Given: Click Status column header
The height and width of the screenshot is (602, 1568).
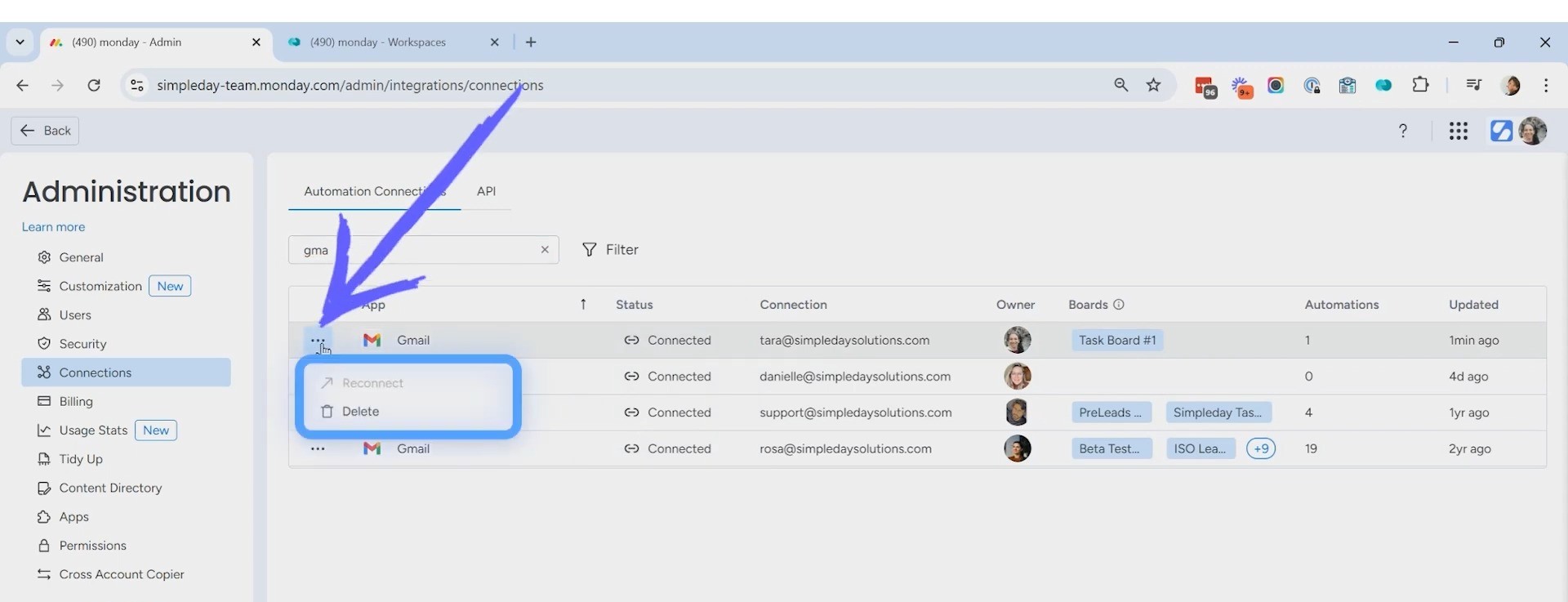Looking at the screenshot, I should pos(634,305).
